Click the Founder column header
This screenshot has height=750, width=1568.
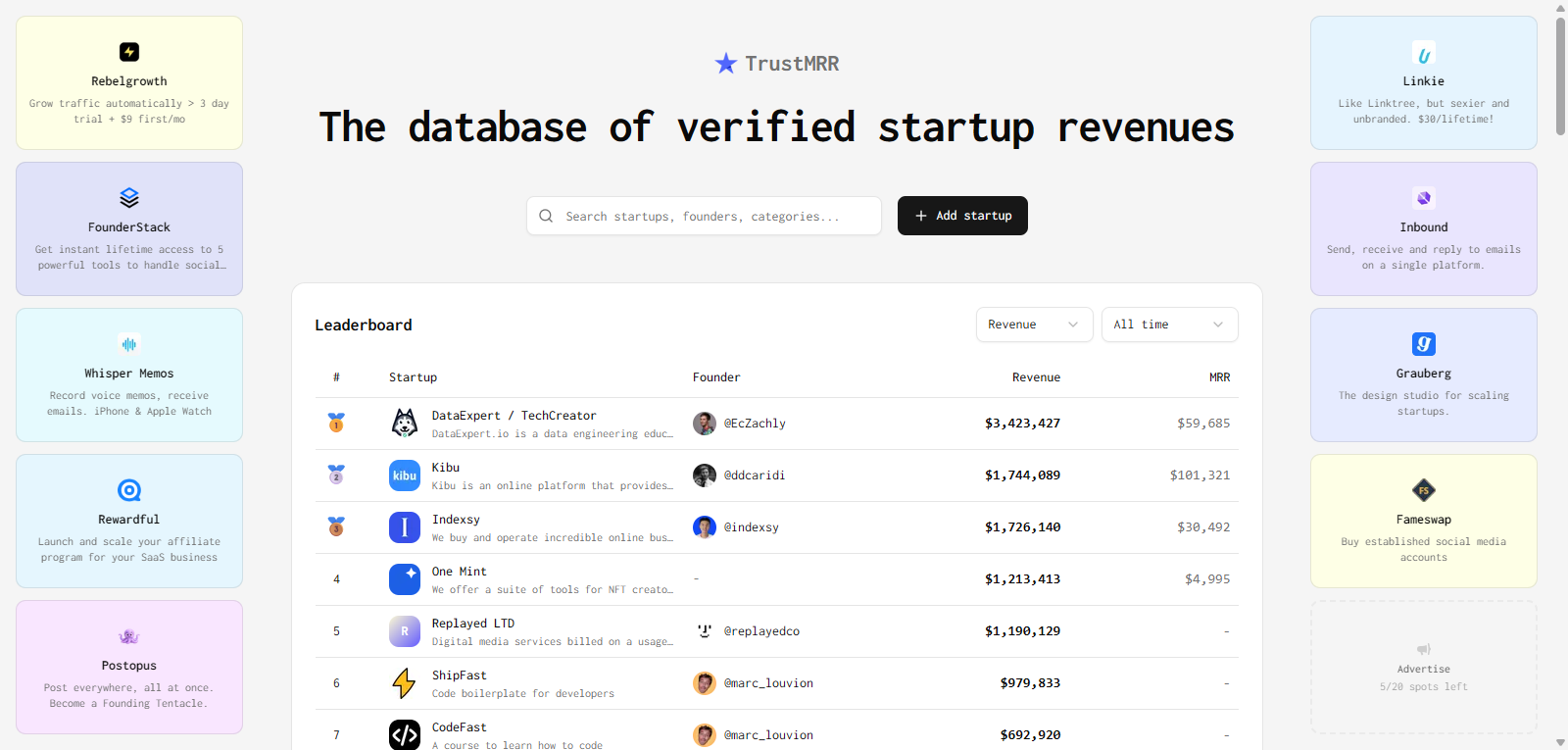716,377
